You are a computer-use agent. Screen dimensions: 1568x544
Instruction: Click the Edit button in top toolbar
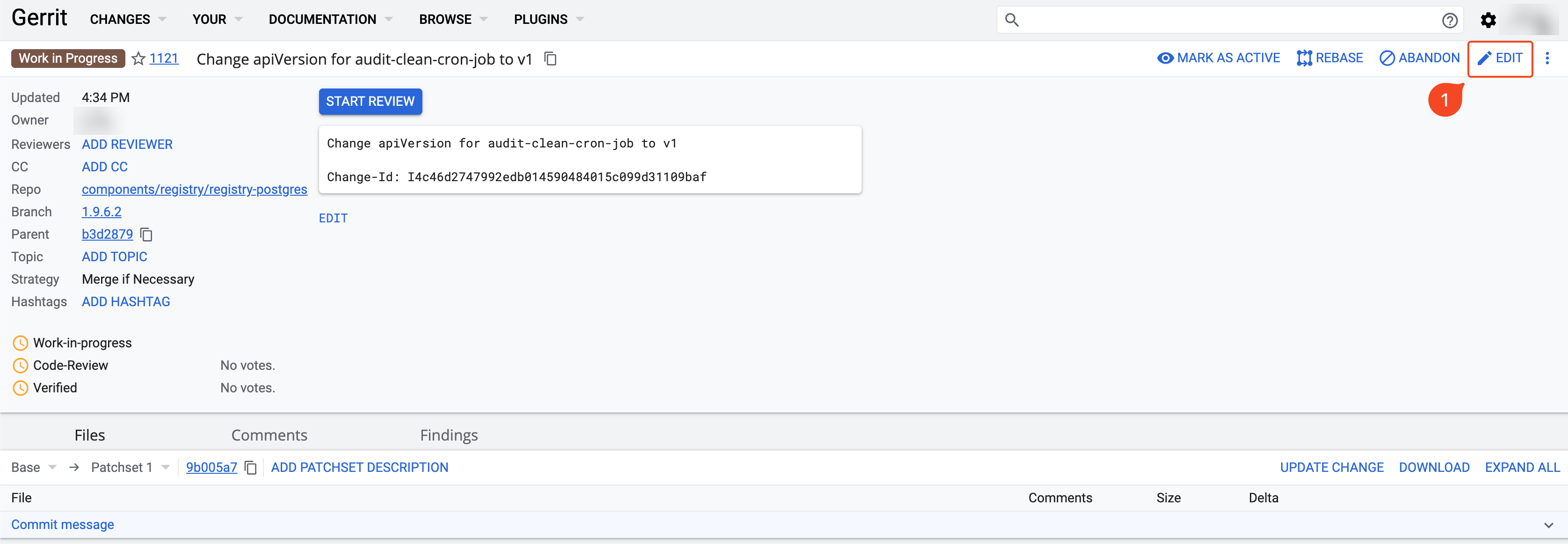1500,58
